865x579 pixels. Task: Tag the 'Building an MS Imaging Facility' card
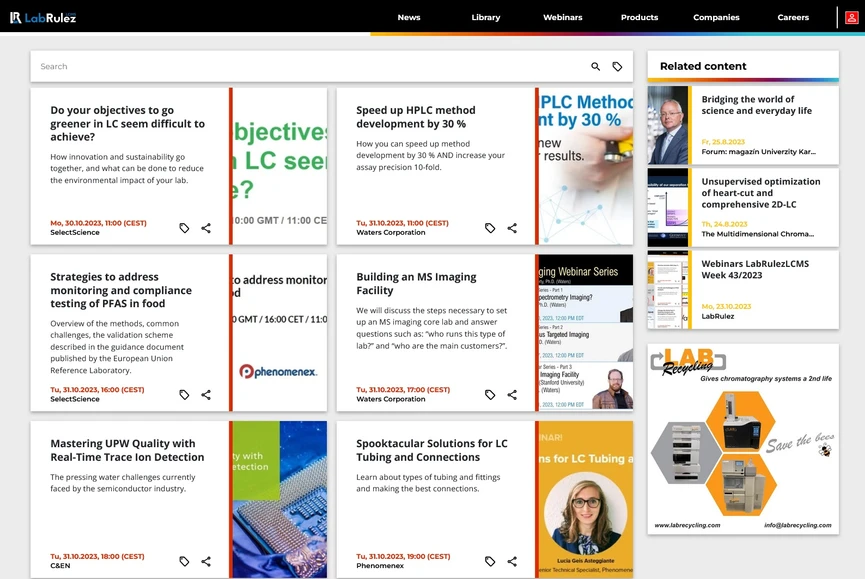click(490, 395)
